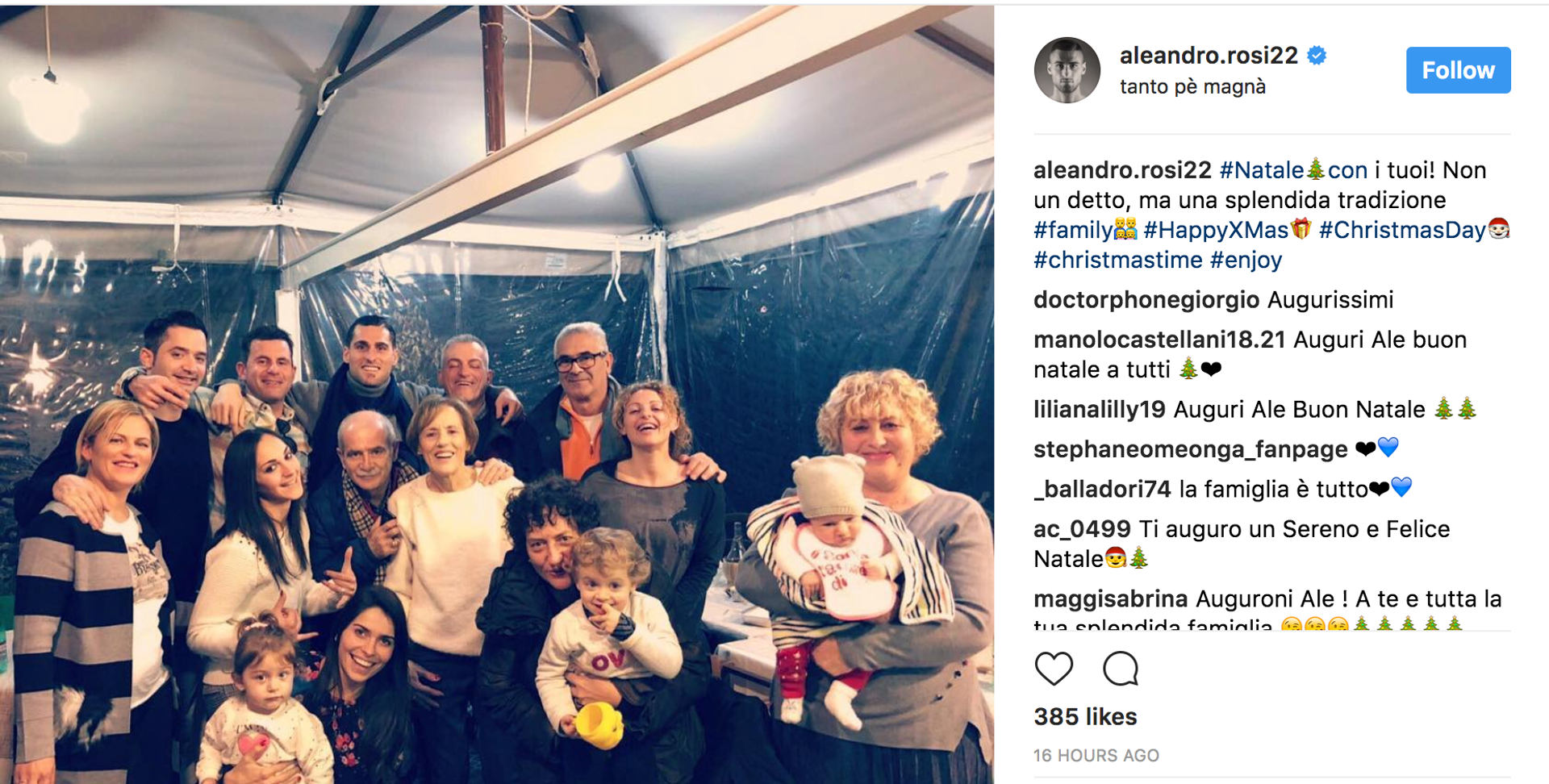Visit doctorphonegiorgio commenter profile
The height and width of the screenshot is (784, 1549).
(1146, 300)
